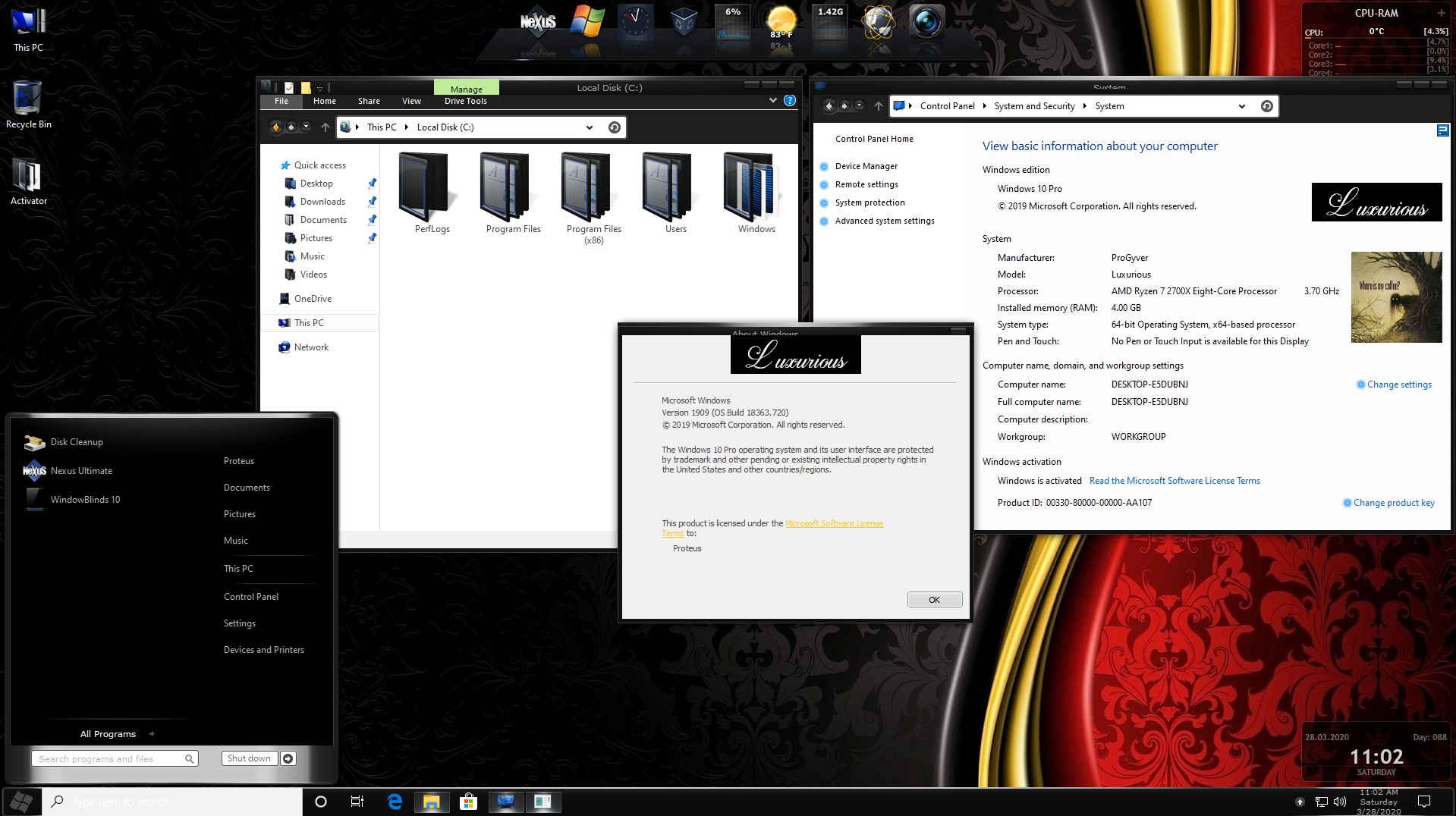1456x816 pixels.
Task: Click the camera lens icon in the dock
Action: click(926, 21)
